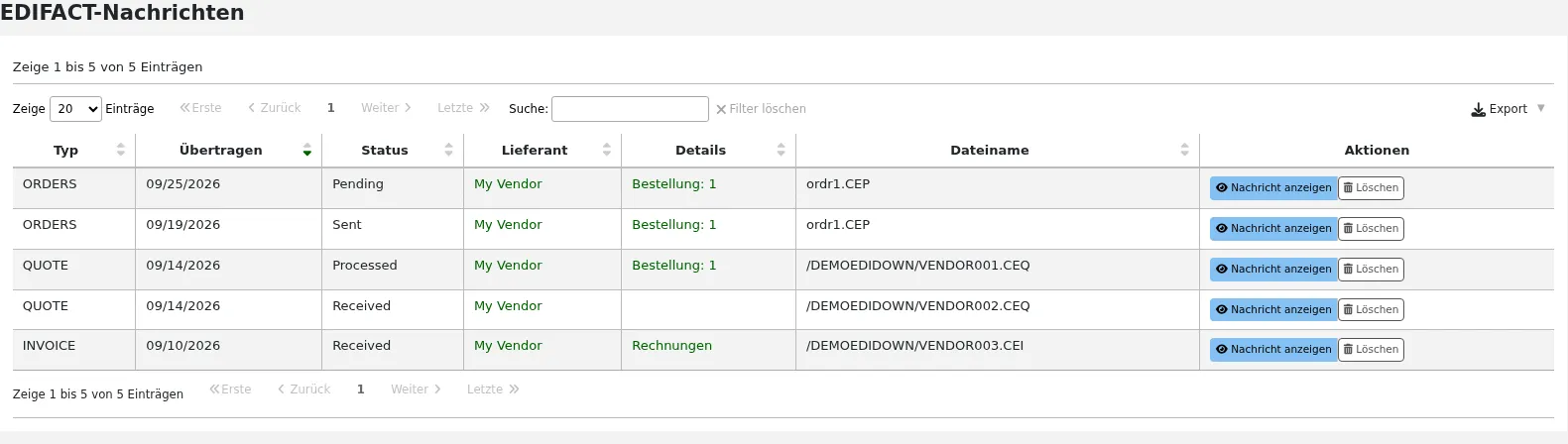The height and width of the screenshot is (444, 1568).
Task: Sort table by Lieferant column
Action: click(x=543, y=150)
